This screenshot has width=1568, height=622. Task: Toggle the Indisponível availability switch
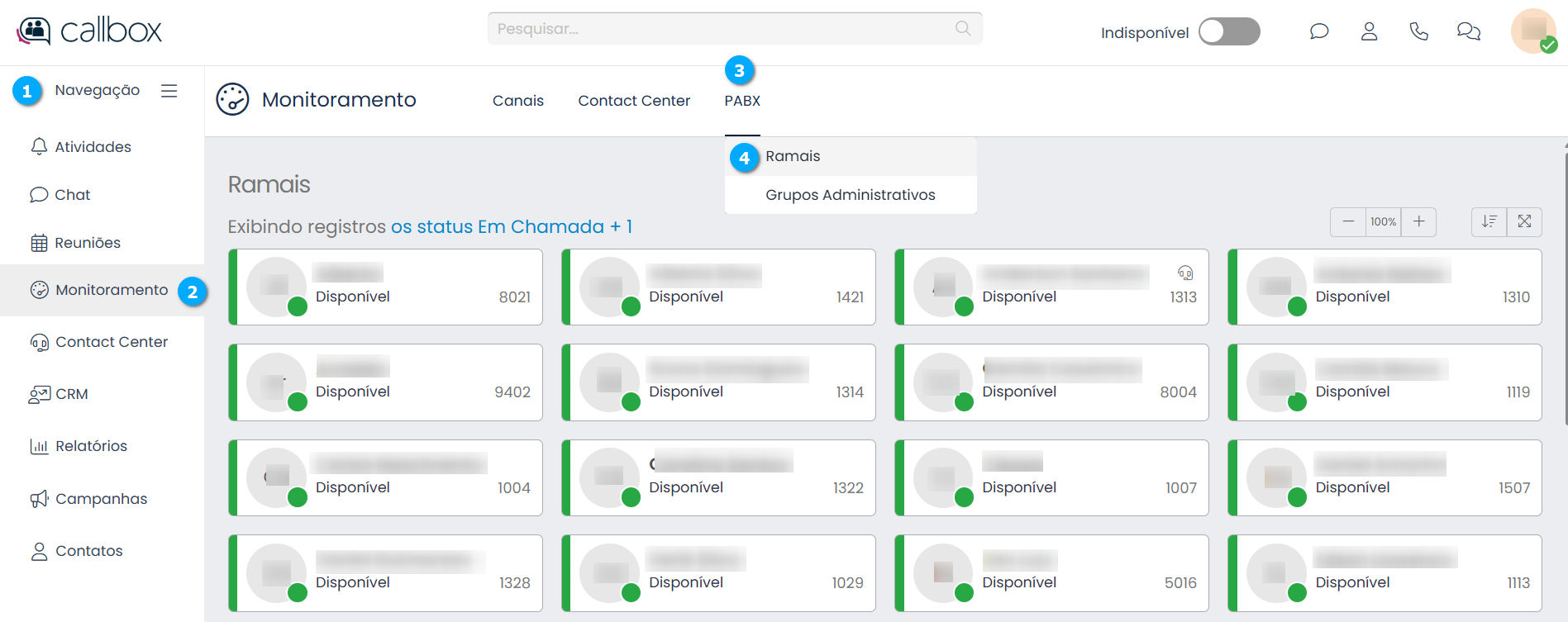(1228, 32)
